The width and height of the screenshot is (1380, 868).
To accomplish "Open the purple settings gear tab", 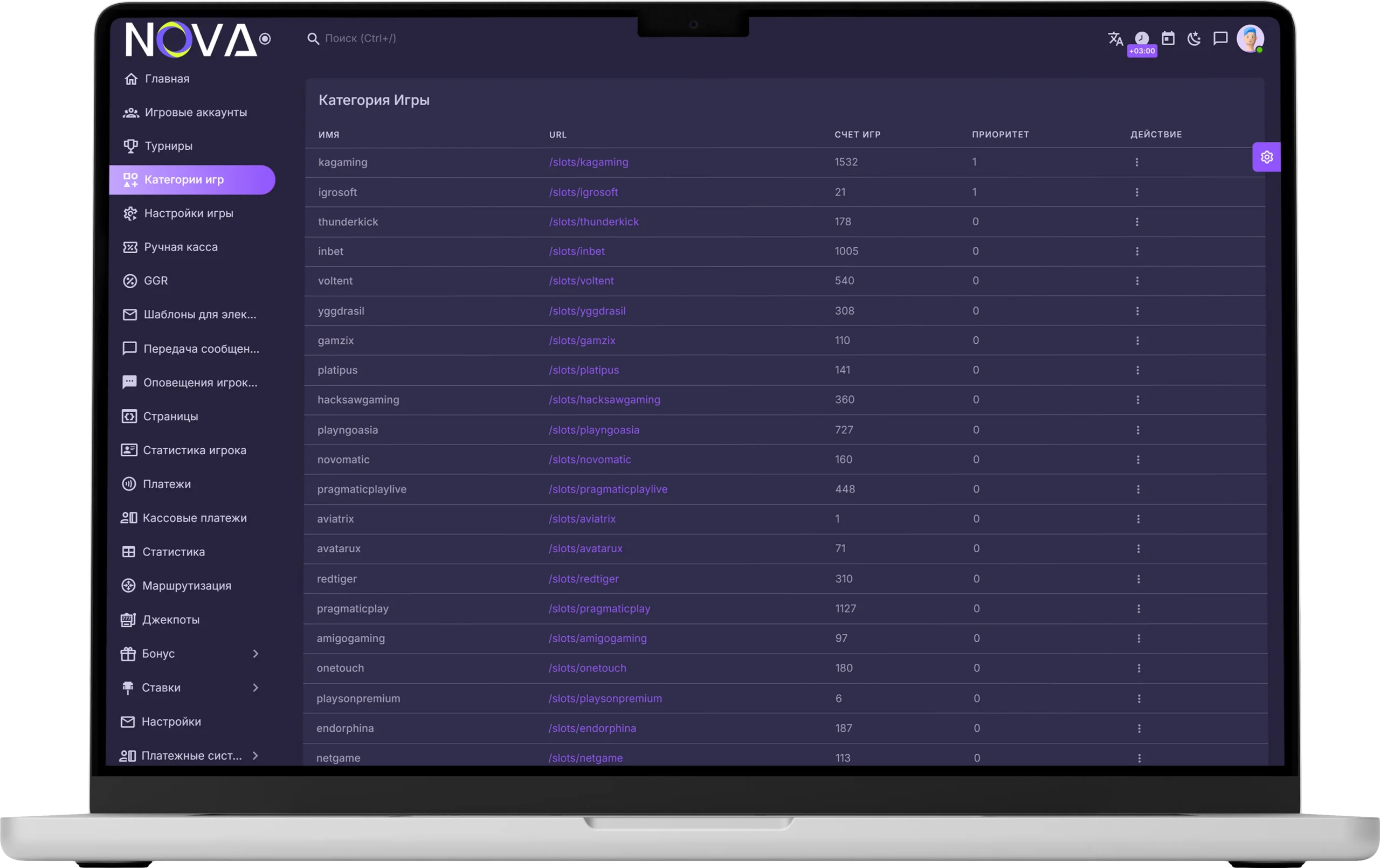I will (1267, 157).
